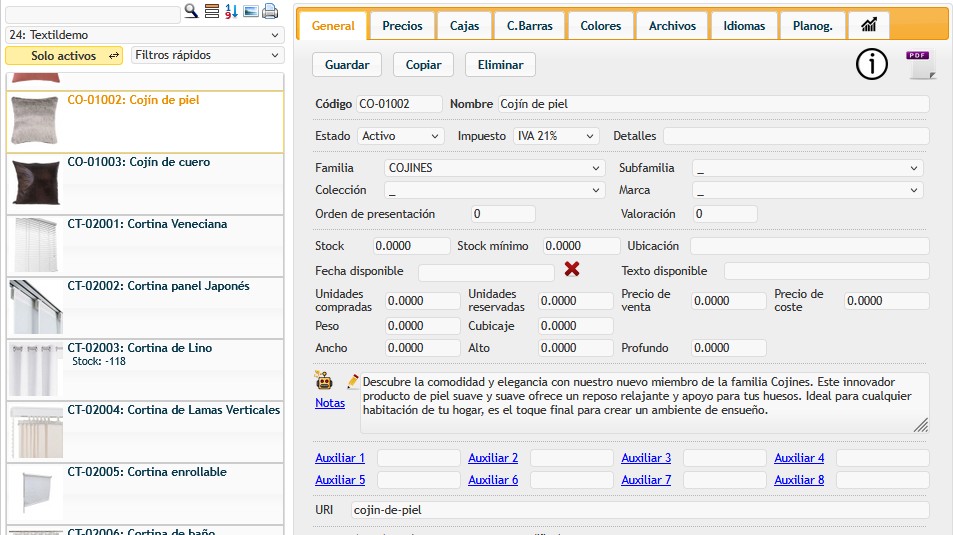Click the Valoración input field
Image resolution: width=953 pixels, height=535 pixels.
(x=726, y=214)
